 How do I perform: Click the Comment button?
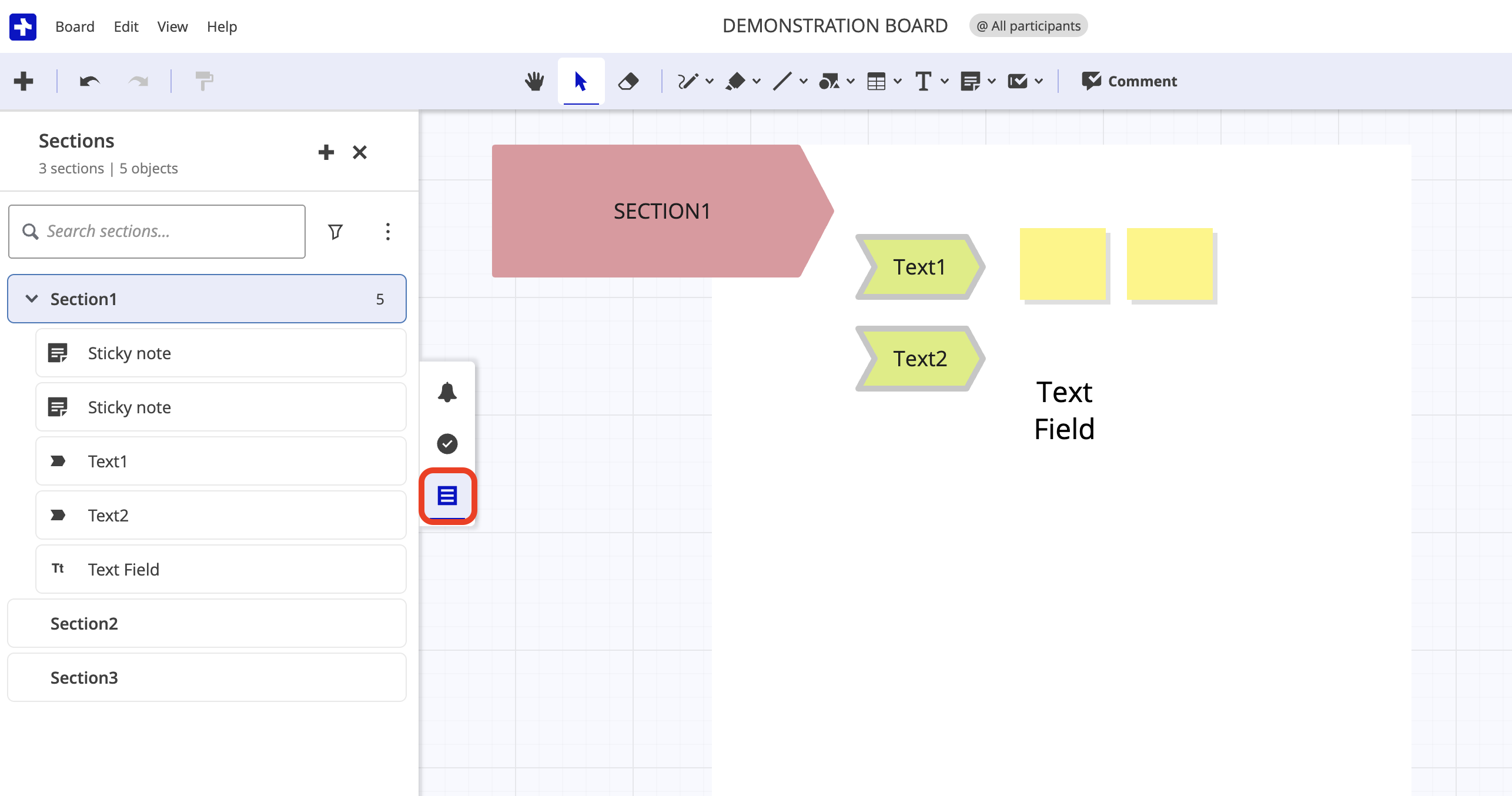tap(1129, 81)
